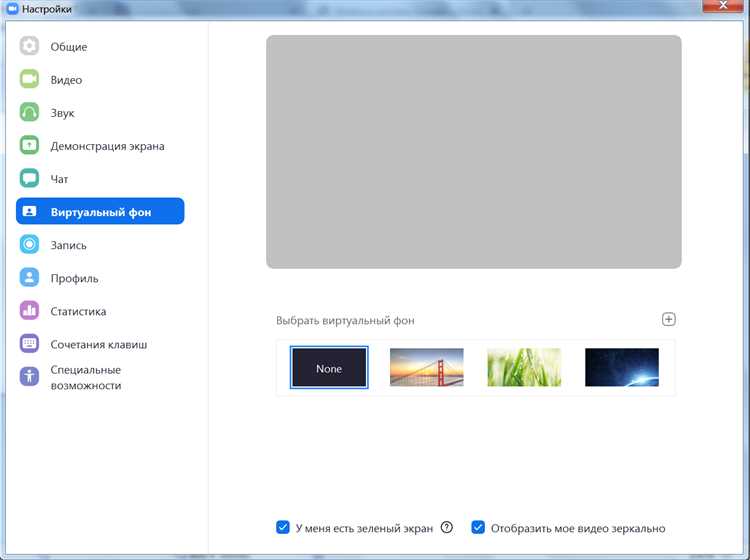Screen dimensions: 750x560
Task: Close the Настройки window
Action: (x=723, y=5)
